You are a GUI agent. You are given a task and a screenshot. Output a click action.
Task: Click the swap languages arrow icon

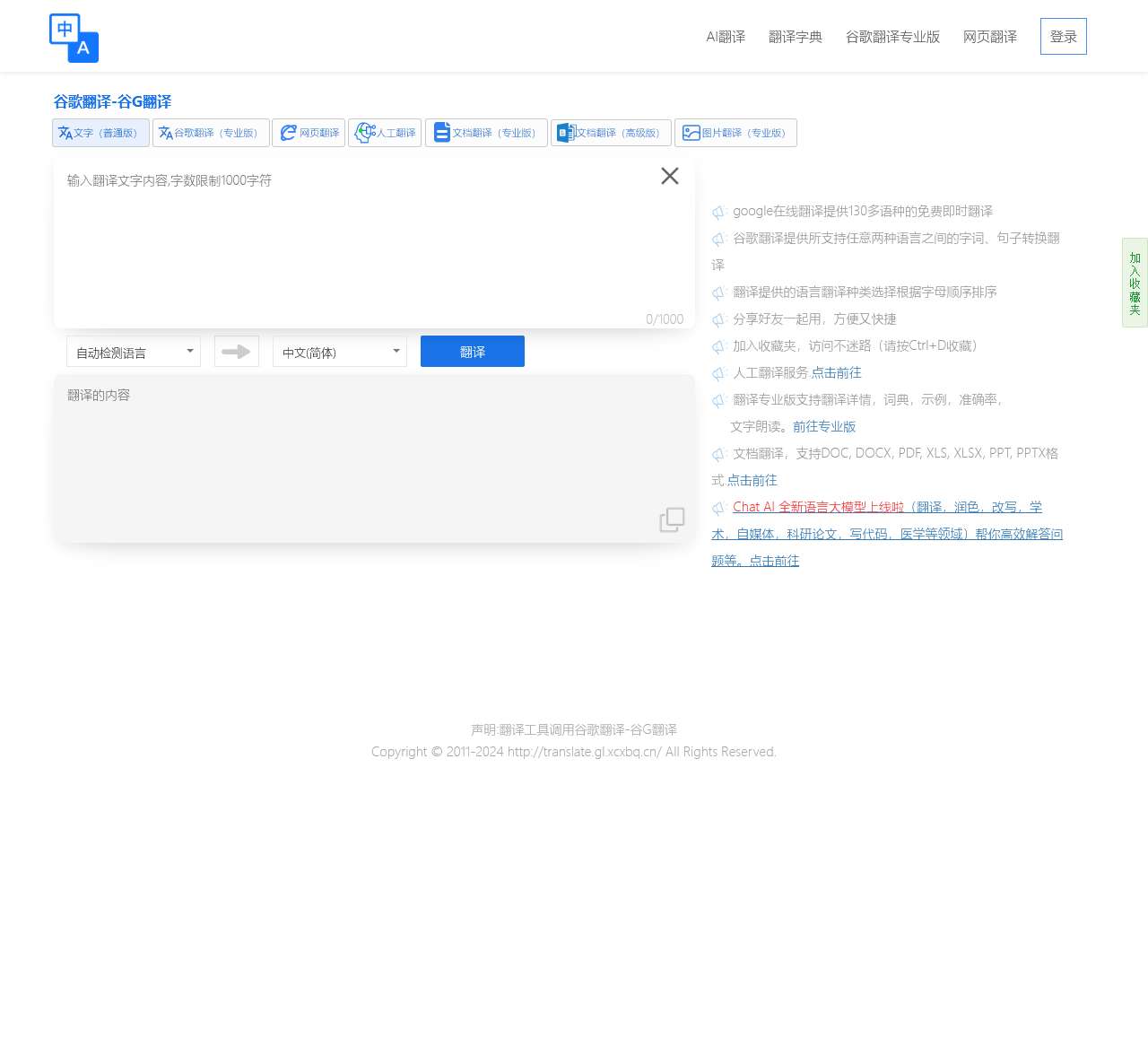(237, 352)
